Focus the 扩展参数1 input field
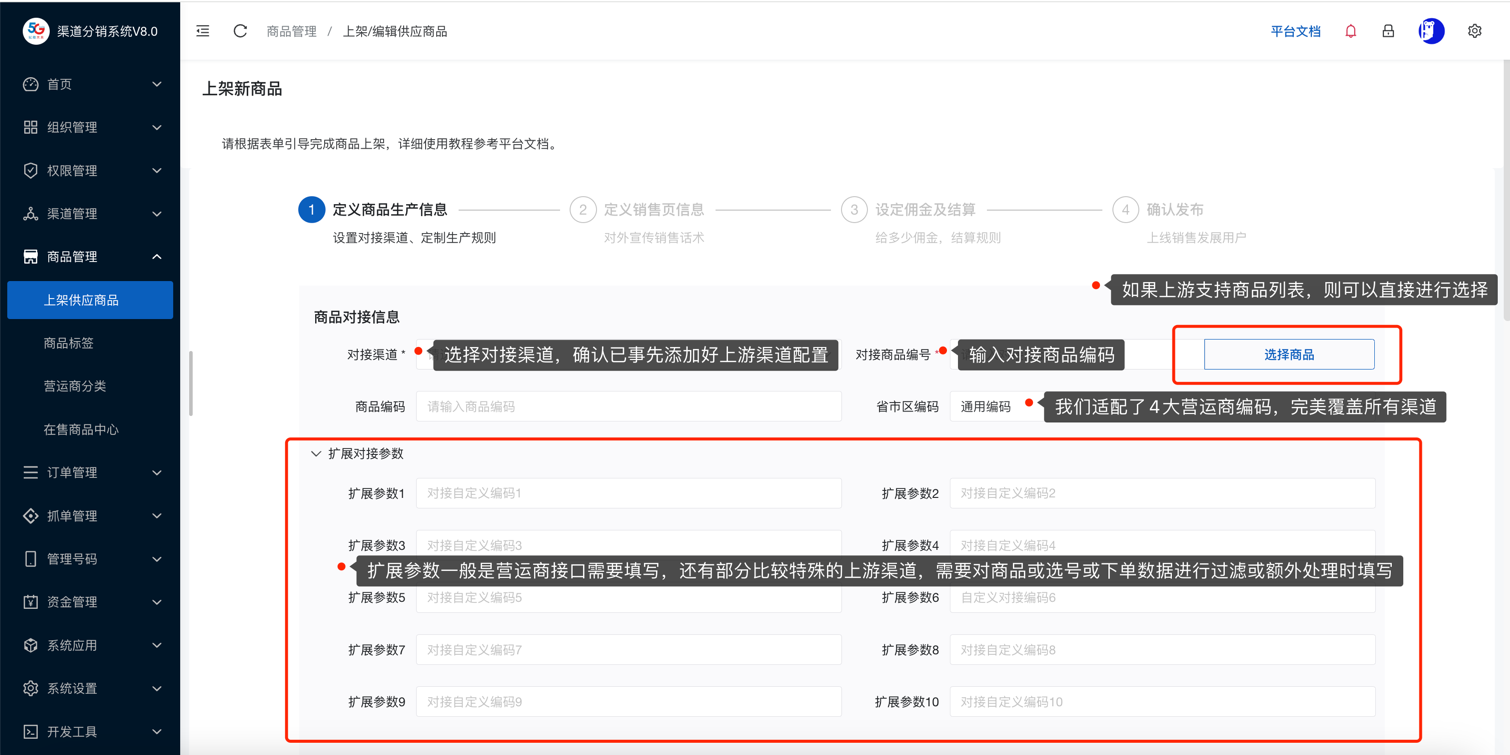Screen dimensions: 1510x755 point(628,493)
